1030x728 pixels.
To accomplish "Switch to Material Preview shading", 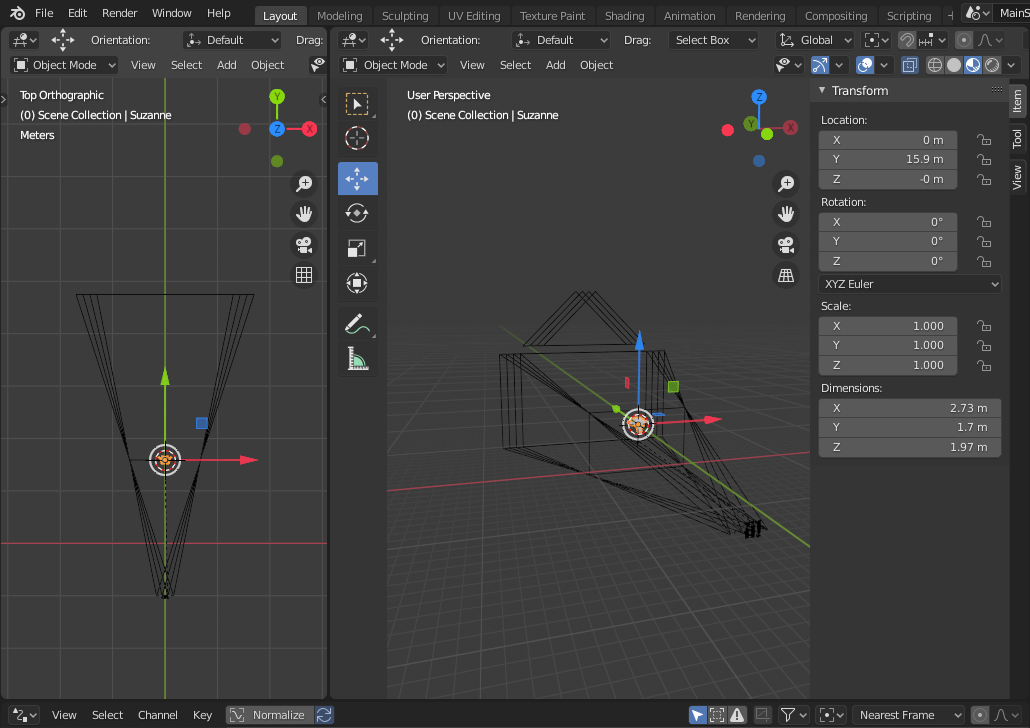I will click(x=973, y=65).
